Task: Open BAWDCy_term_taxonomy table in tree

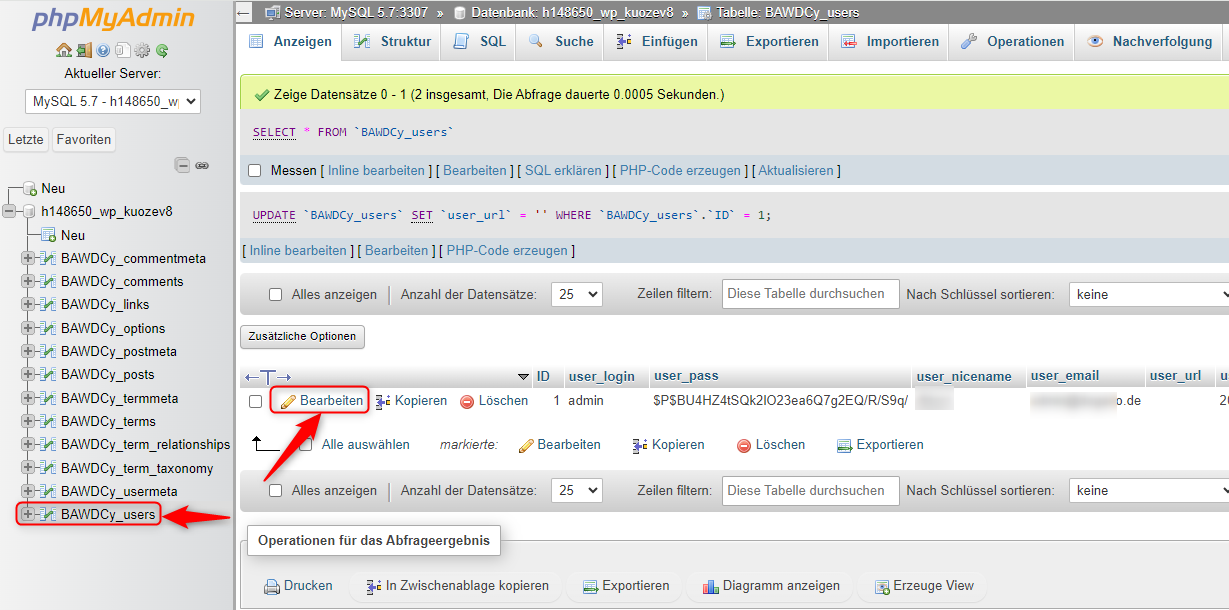Action: point(137,468)
